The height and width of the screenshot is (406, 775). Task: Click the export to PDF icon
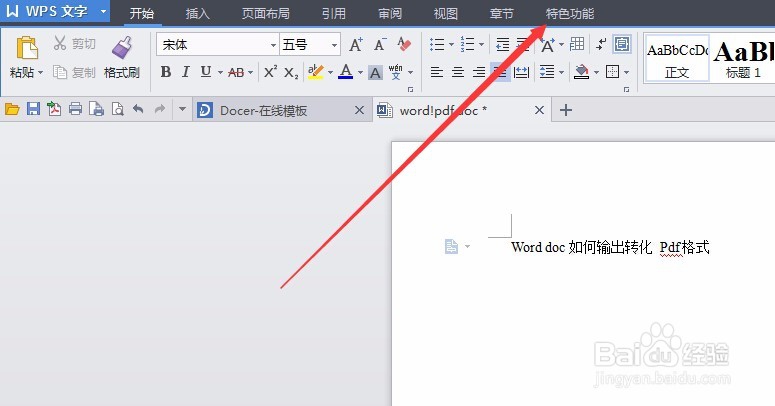[54, 109]
